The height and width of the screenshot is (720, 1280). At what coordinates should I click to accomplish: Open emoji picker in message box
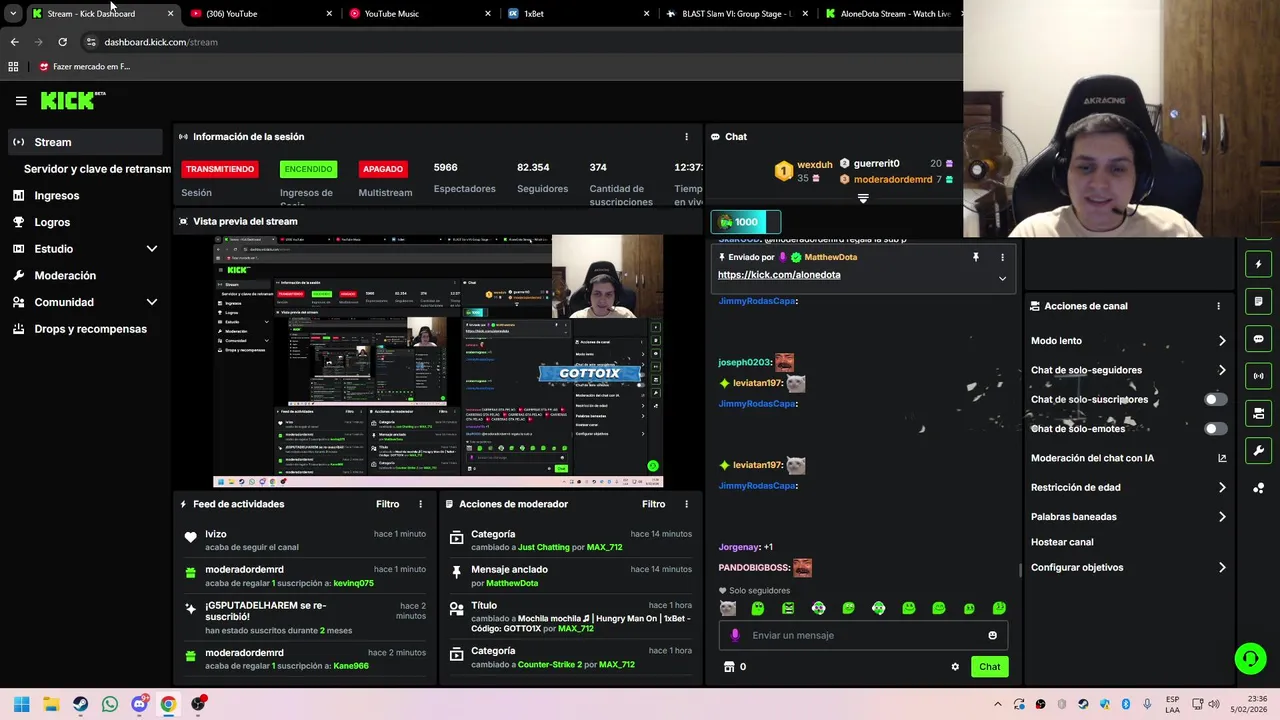992,635
